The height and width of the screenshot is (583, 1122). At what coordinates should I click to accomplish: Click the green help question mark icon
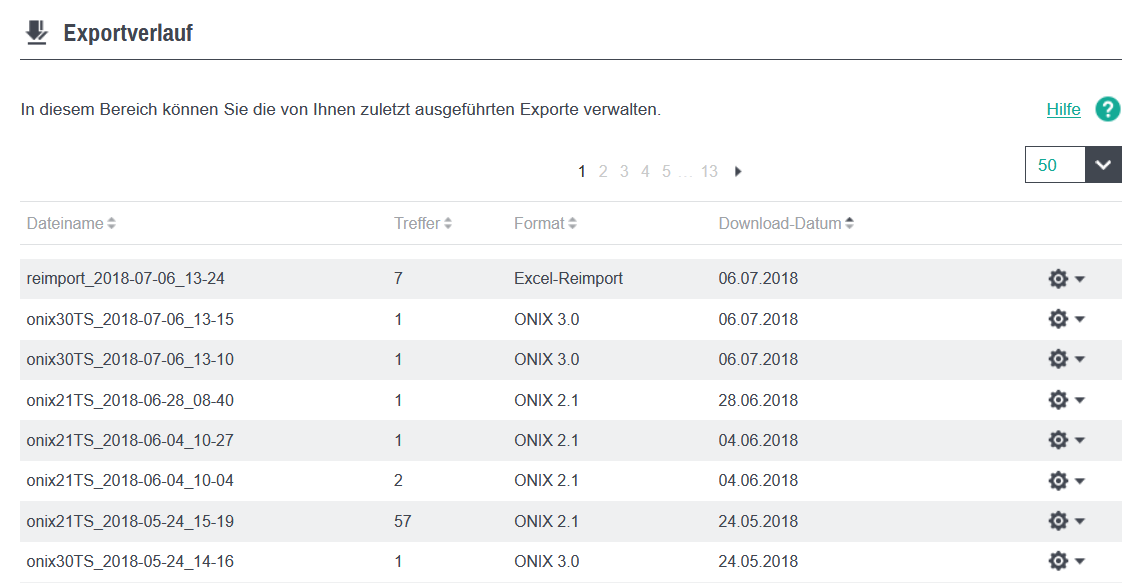pyautogui.click(x=1107, y=110)
